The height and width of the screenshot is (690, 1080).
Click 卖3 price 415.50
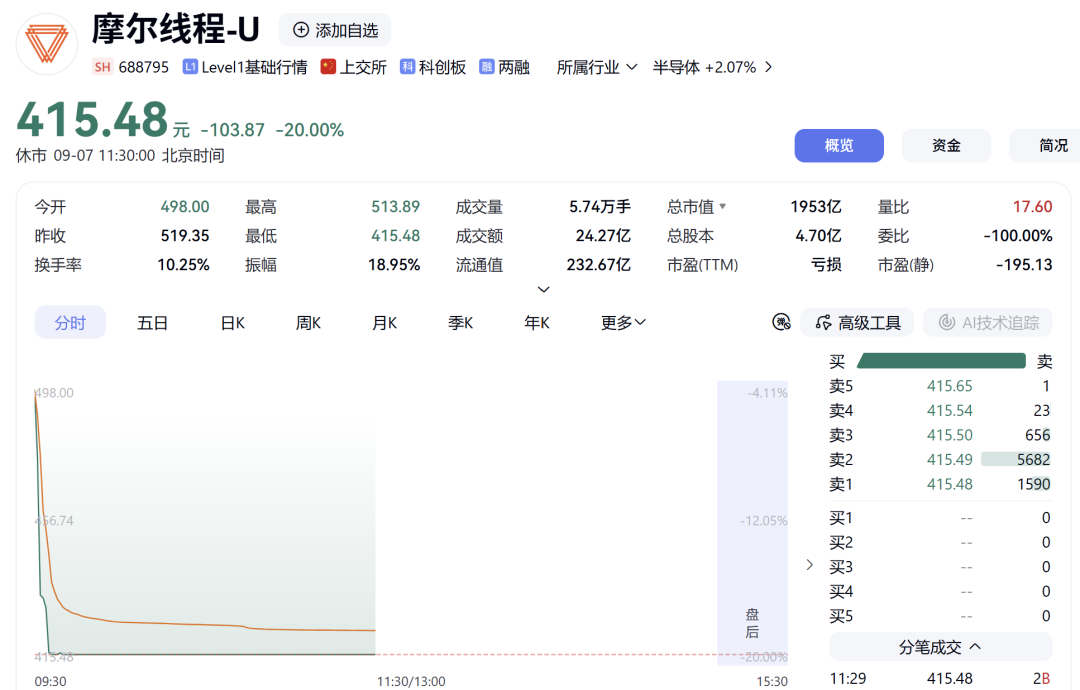click(x=949, y=435)
